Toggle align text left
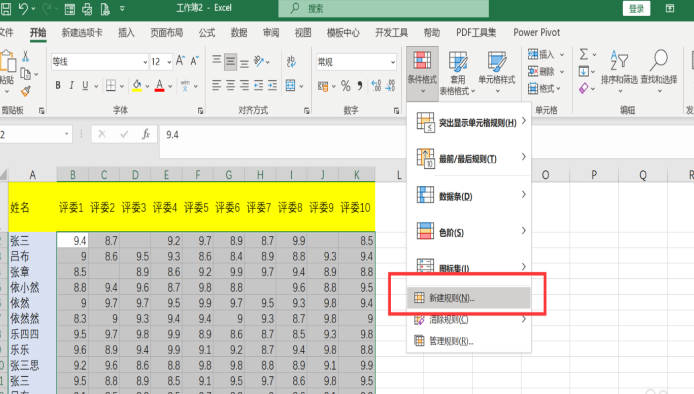694x394 pixels. pyautogui.click(x=216, y=85)
